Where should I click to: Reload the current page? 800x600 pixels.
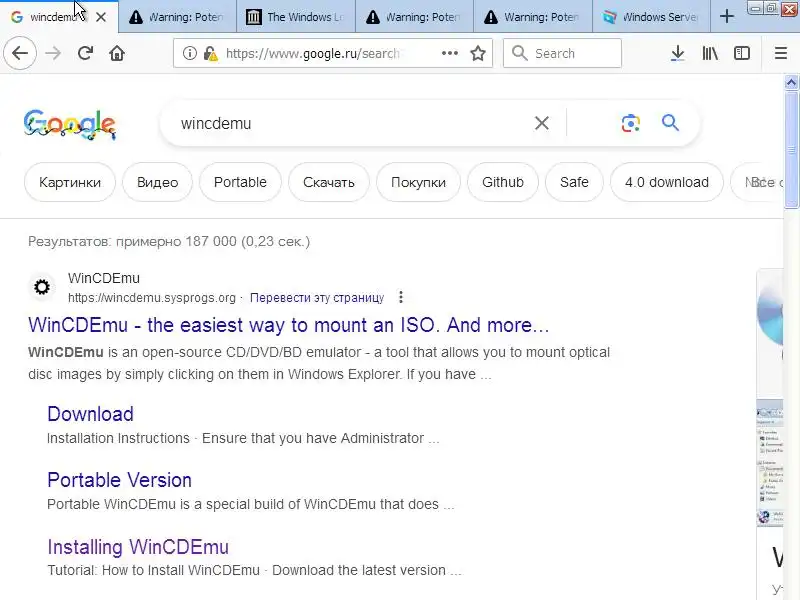click(85, 53)
